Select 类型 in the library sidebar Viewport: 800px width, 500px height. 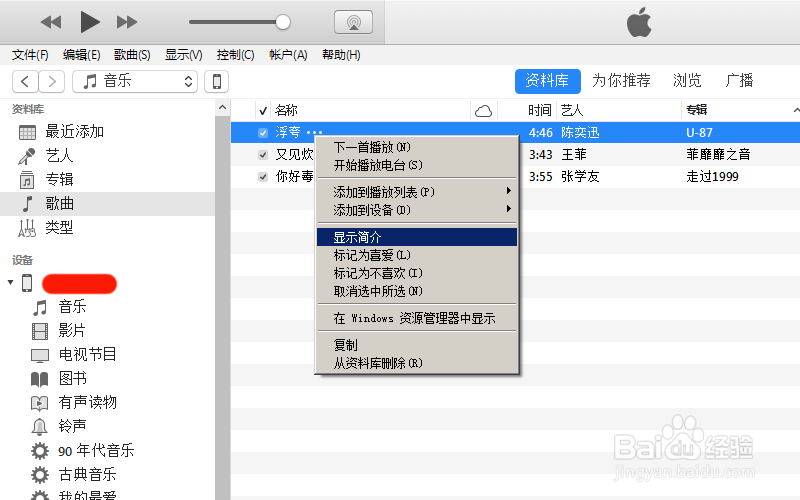tap(107, 228)
